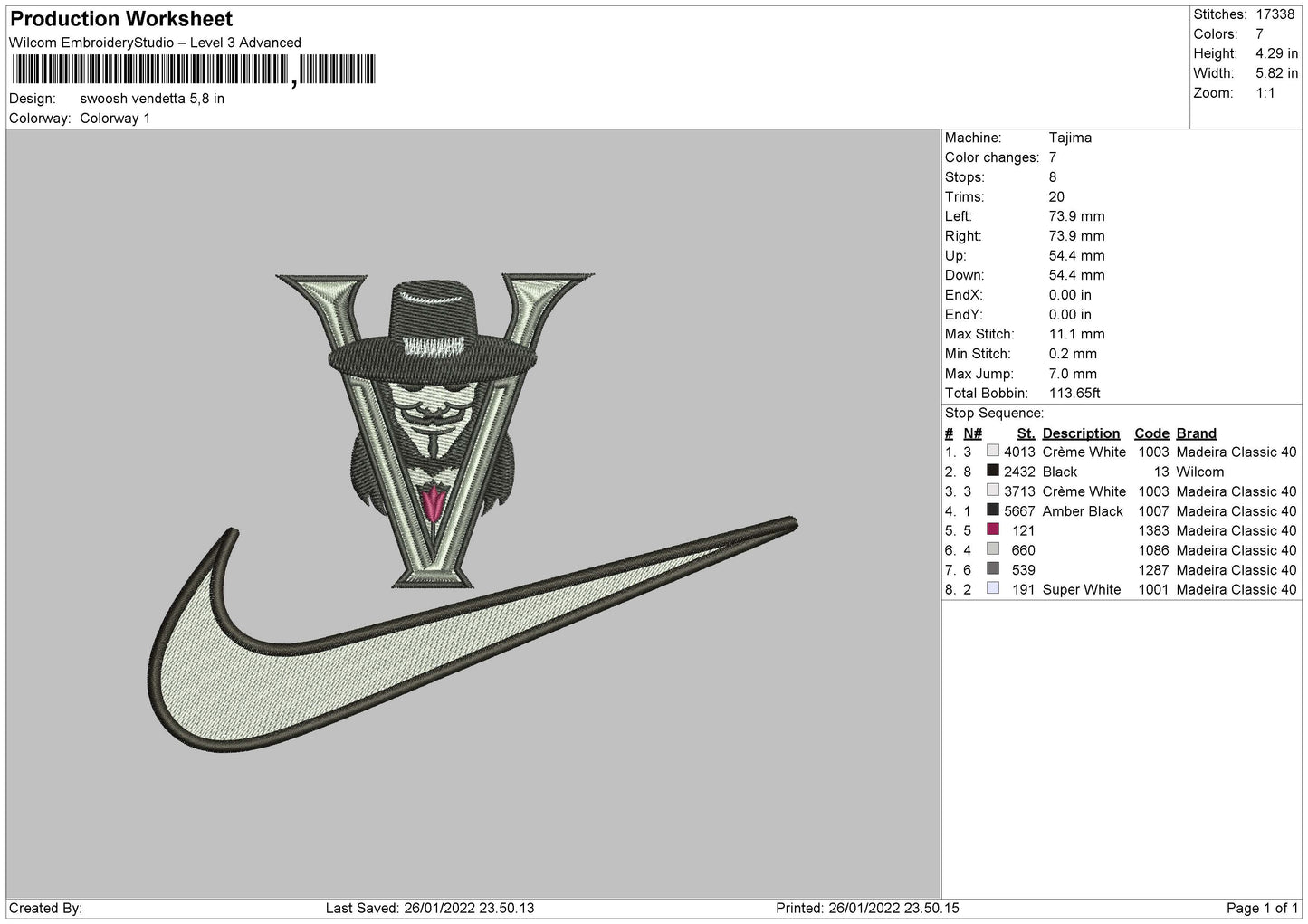The height and width of the screenshot is (924, 1308).
Task: Click the barcode under the worksheet title
Action: [x=194, y=70]
